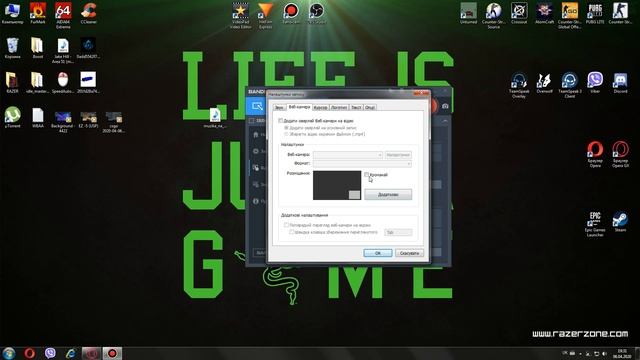640x360 pixels.
Task: Open Viber from the taskbar
Action: tap(50, 353)
